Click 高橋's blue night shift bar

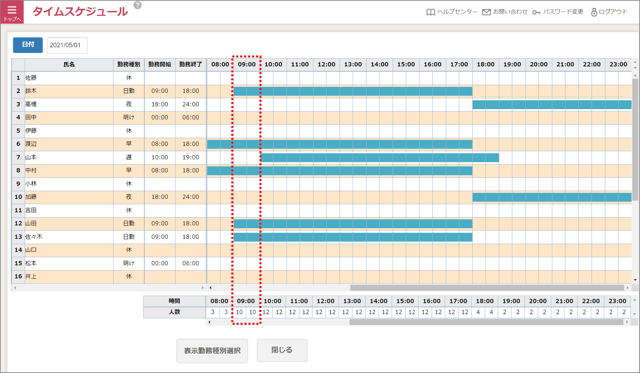pos(552,104)
